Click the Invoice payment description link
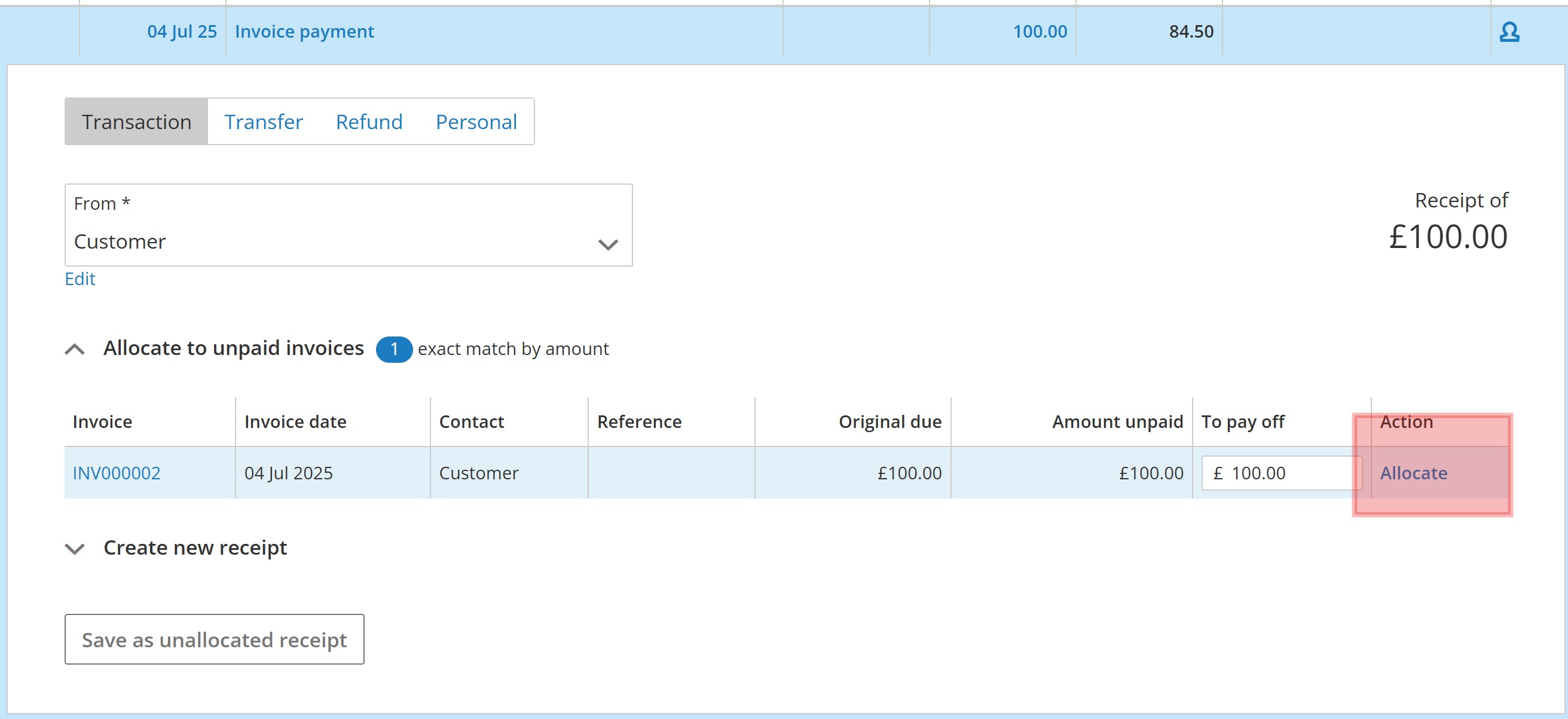The width and height of the screenshot is (1568, 719). (x=304, y=32)
